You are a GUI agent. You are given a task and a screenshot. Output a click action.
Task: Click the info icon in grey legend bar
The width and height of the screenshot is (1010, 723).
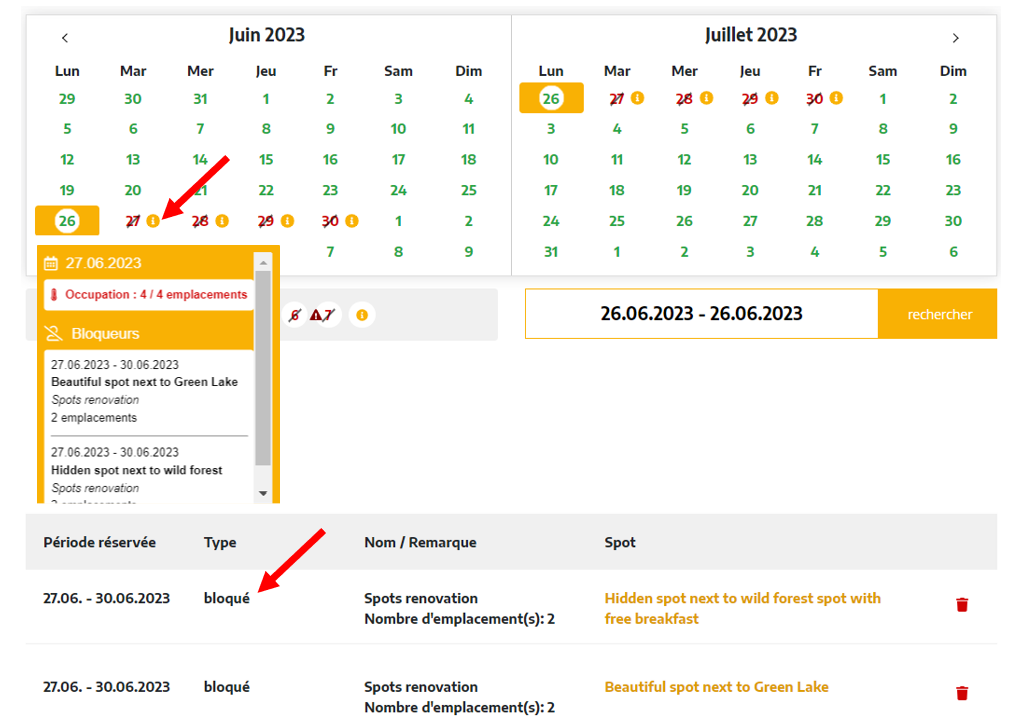(x=362, y=315)
